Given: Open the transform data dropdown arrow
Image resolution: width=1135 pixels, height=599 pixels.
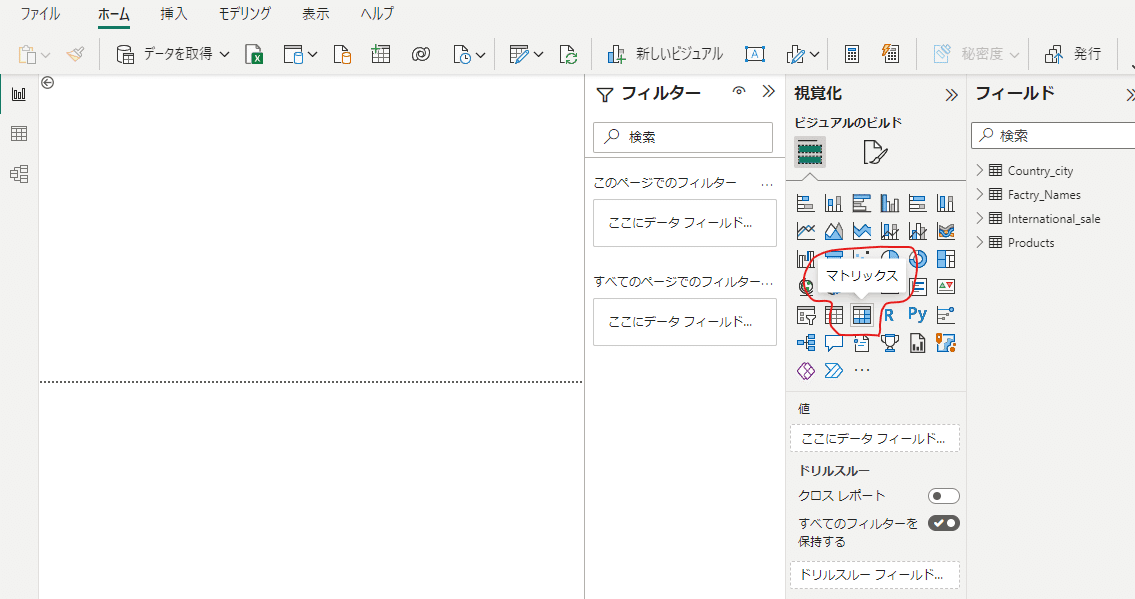Looking at the screenshot, I should (x=539, y=55).
